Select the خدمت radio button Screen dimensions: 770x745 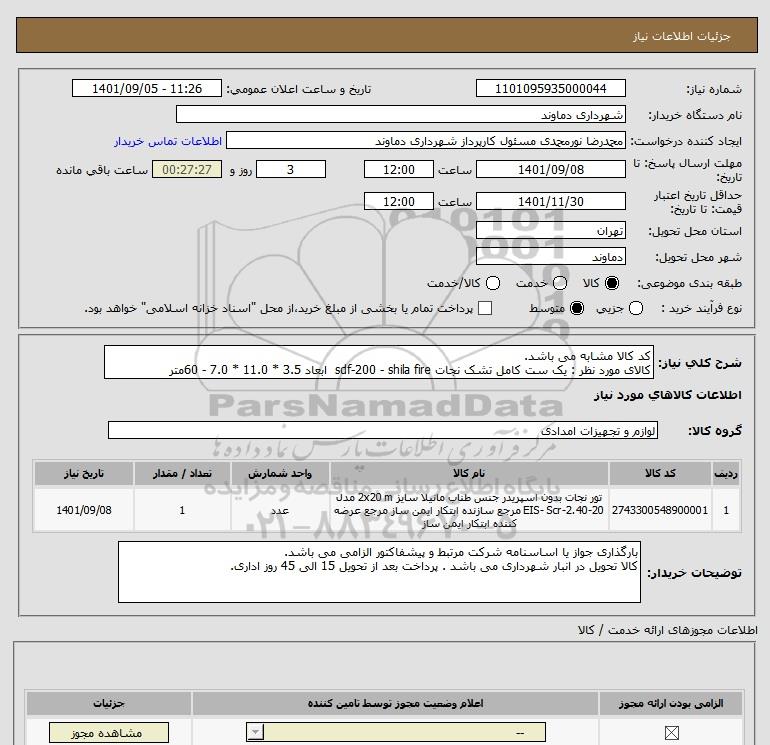coord(560,283)
